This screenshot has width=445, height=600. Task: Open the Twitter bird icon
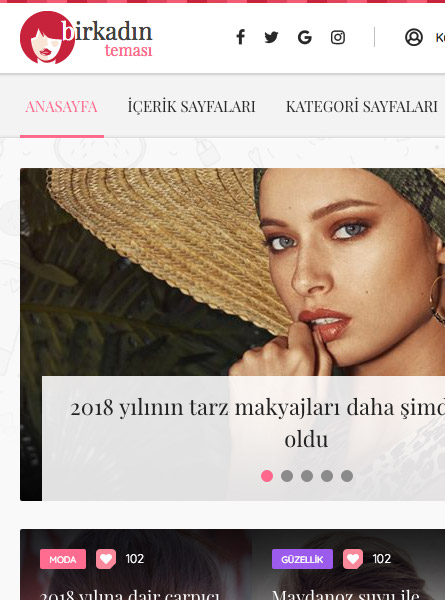[271, 37]
